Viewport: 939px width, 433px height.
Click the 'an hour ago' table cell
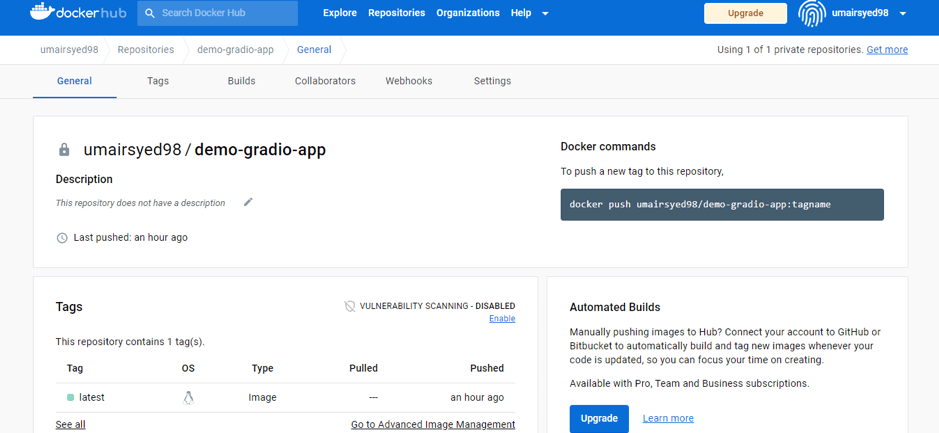click(x=477, y=398)
